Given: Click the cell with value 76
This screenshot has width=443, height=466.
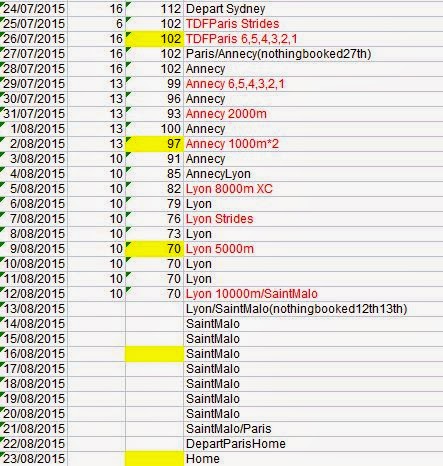Looking at the screenshot, I should [154, 219].
